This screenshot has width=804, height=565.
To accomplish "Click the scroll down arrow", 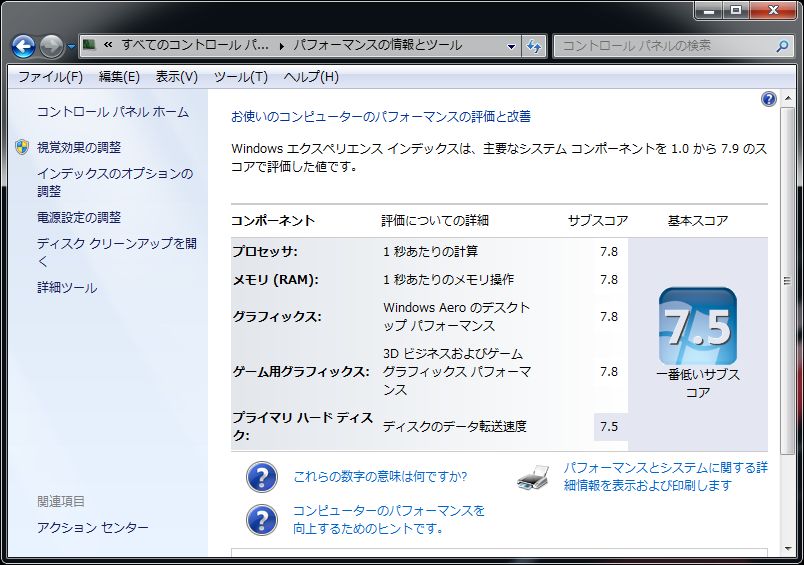I will [x=788, y=549].
